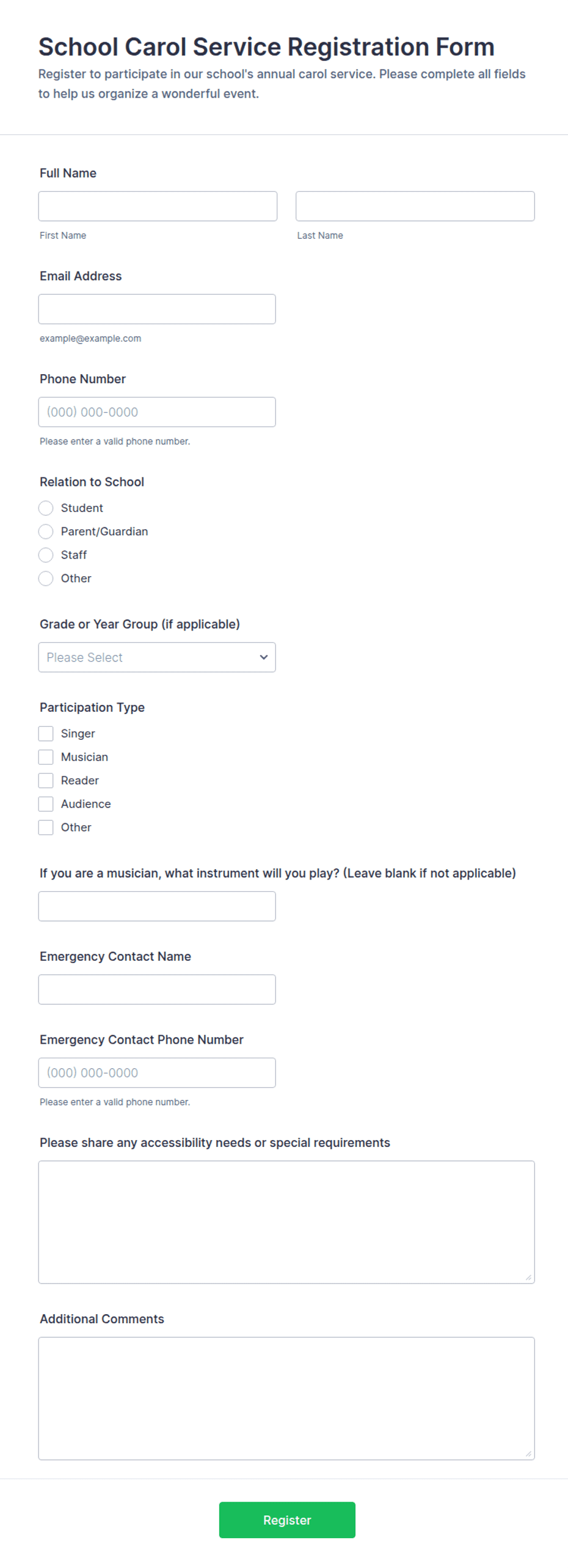This screenshot has width=568, height=1568.
Task: Open the Grade or Year Group dropdown
Action: point(157,657)
